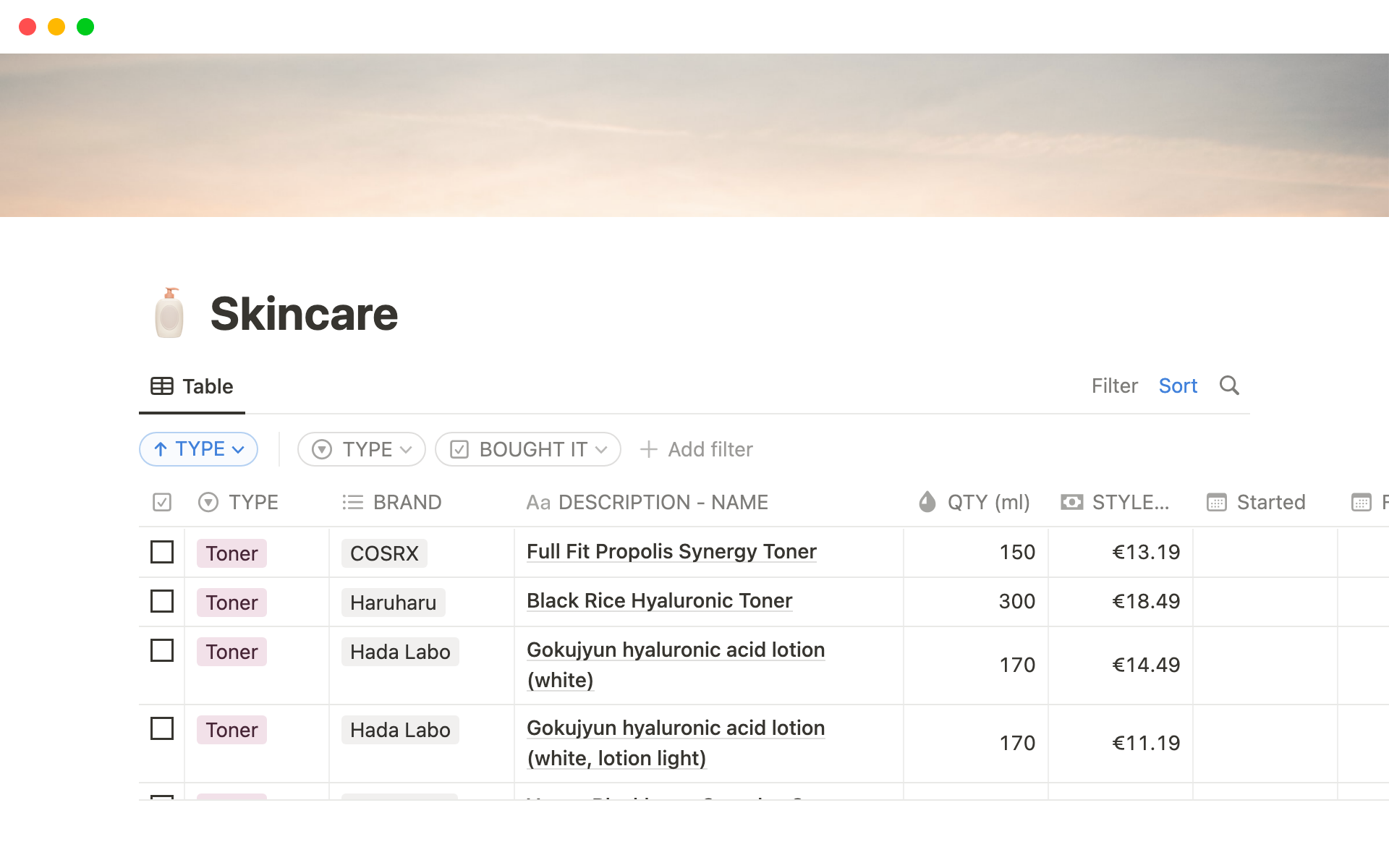1389x868 pixels.
Task: Check the checkbox on the COSRX row
Action: coord(161,552)
